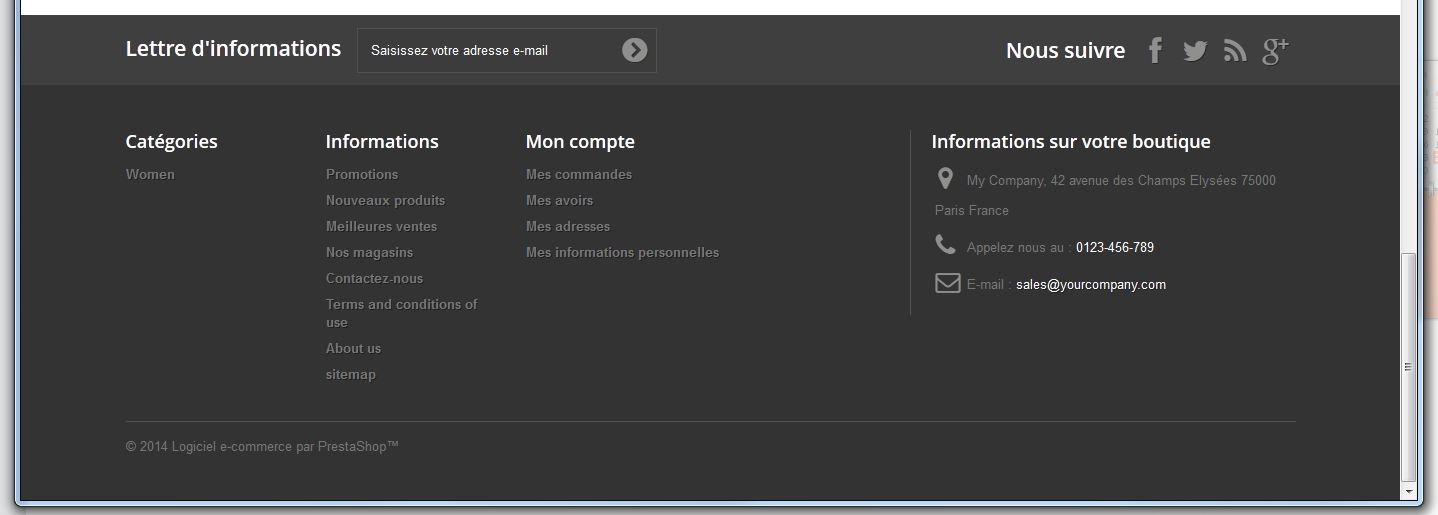
Task: Open the Google Plus social icon
Action: [x=1275, y=50]
